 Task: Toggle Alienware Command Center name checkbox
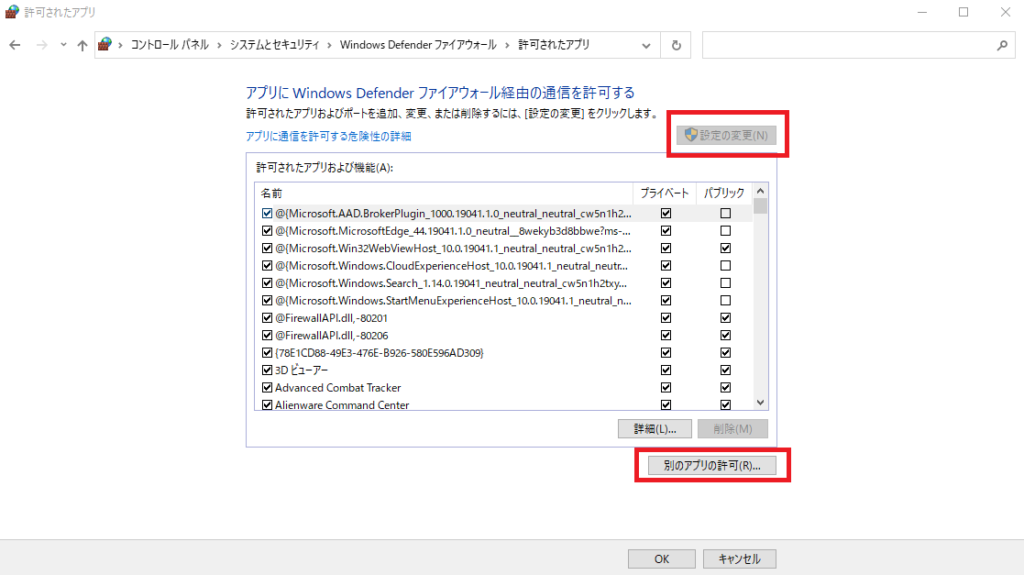pos(267,405)
